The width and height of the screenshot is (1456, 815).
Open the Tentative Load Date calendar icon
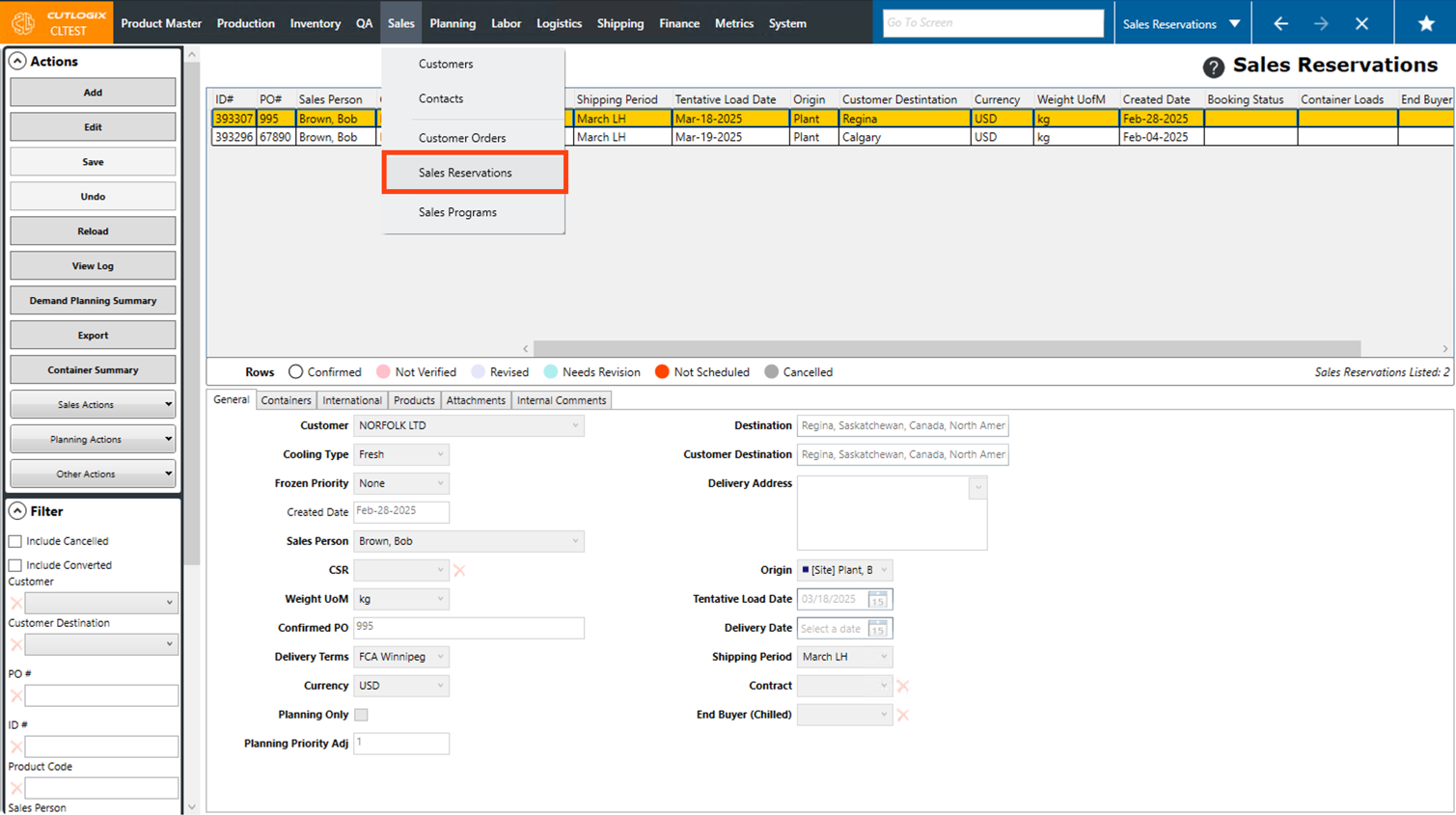877,599
